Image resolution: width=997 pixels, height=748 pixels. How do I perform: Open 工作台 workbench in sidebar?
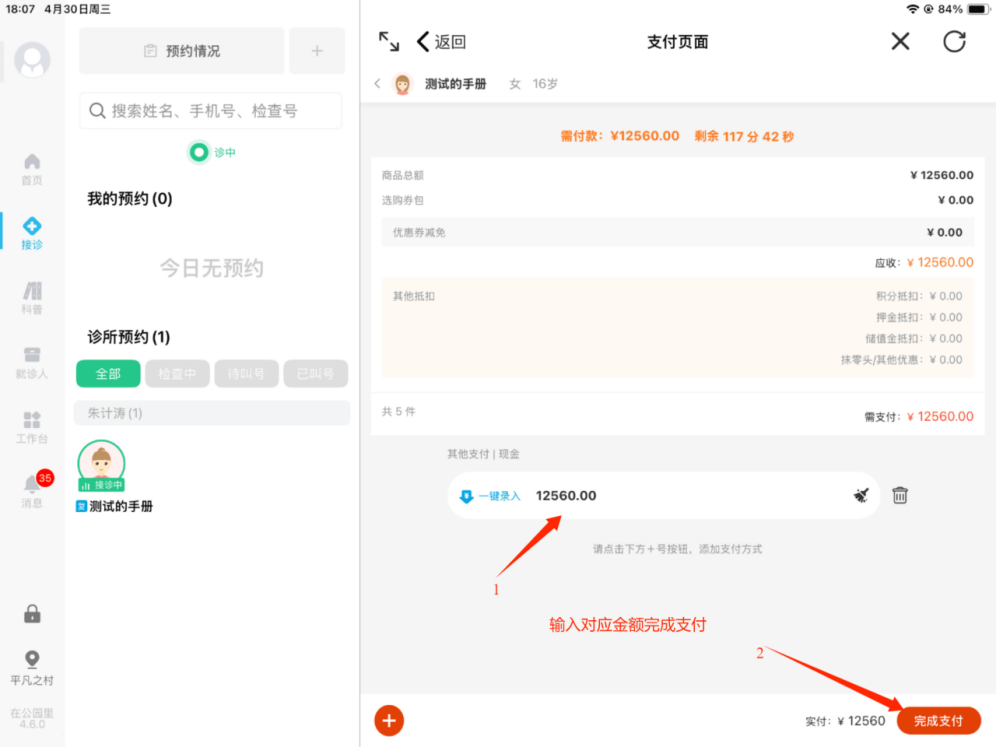(32, 427)
